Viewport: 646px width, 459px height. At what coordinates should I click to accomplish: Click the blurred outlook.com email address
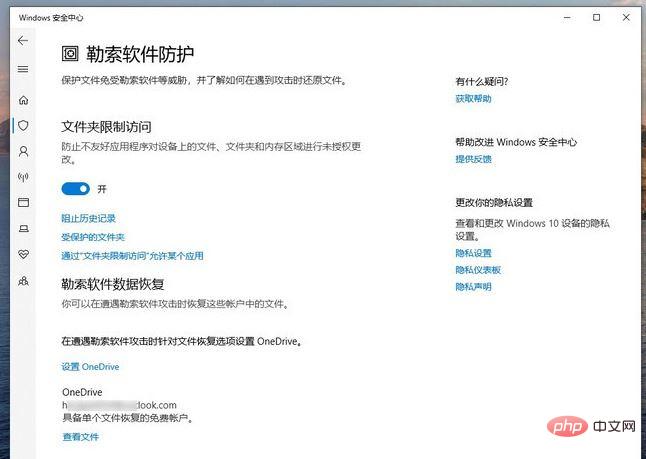point(119,405)
